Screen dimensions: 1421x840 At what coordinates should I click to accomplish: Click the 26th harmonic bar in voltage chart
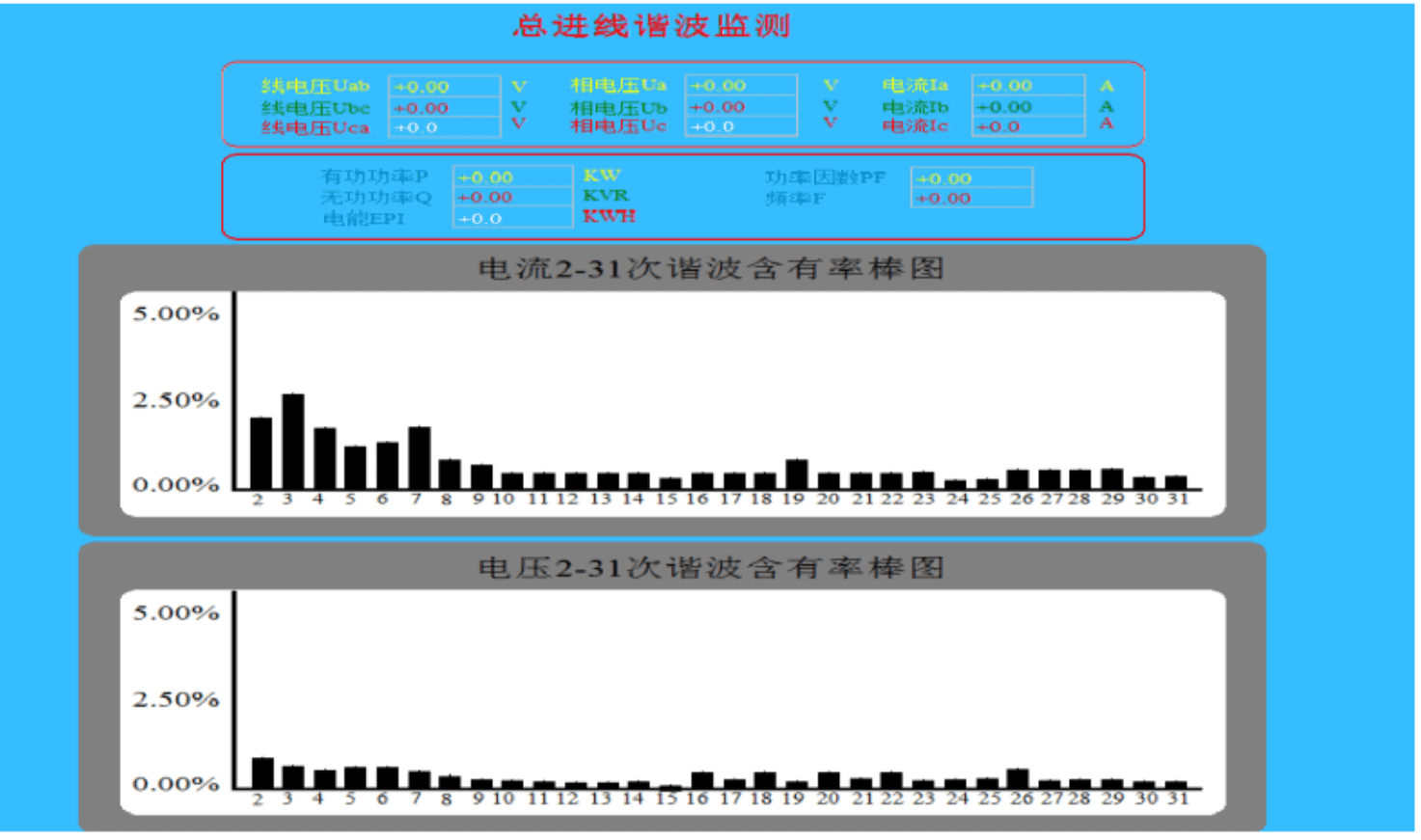point(1018,778)
